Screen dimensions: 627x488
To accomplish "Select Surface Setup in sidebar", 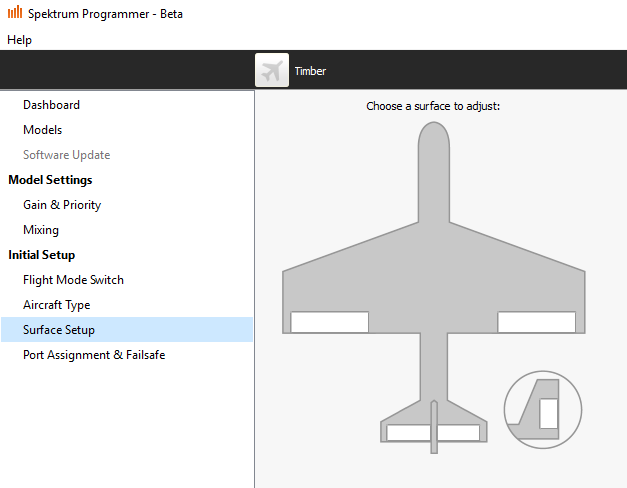I will [x=127, y=330].
